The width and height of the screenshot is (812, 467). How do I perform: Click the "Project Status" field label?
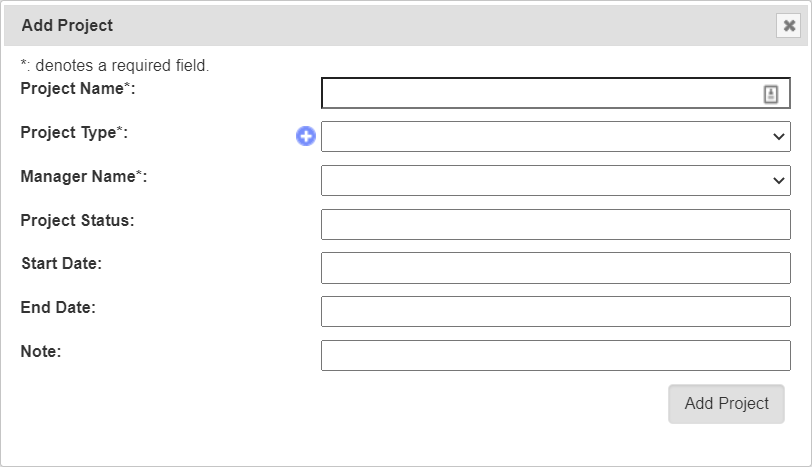coord(77,220)
